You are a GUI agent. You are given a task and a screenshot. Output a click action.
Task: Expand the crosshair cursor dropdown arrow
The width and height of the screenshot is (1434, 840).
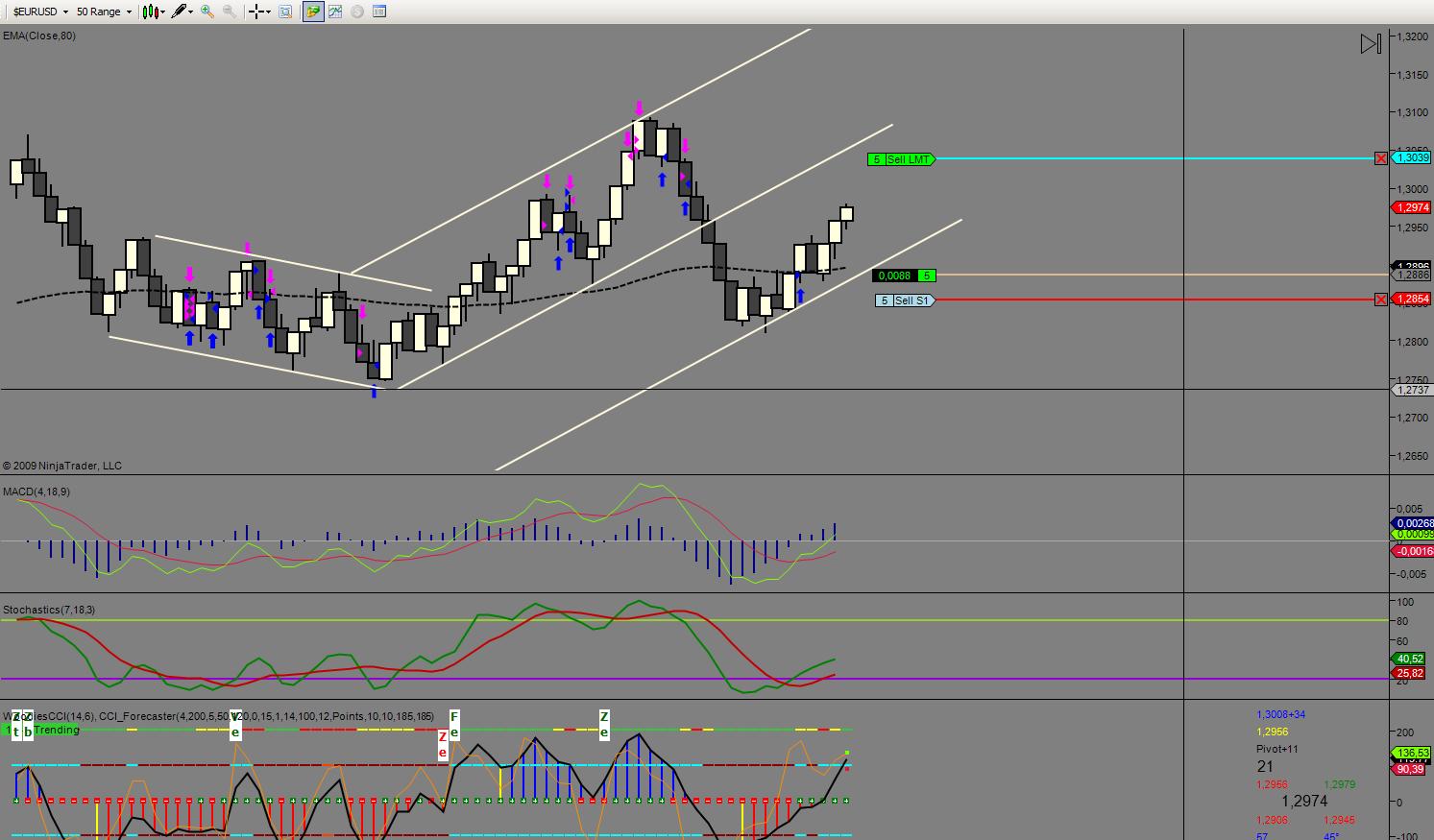coord(268,12)
